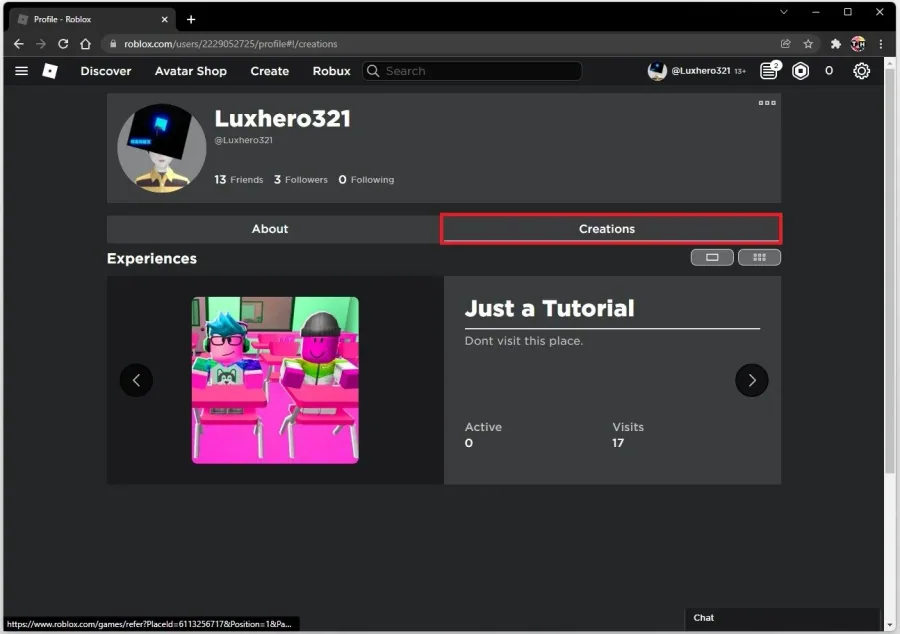Open browser extensions puzzle icon
This screenshot has width=900, height=634.
(x=836, y=44)
